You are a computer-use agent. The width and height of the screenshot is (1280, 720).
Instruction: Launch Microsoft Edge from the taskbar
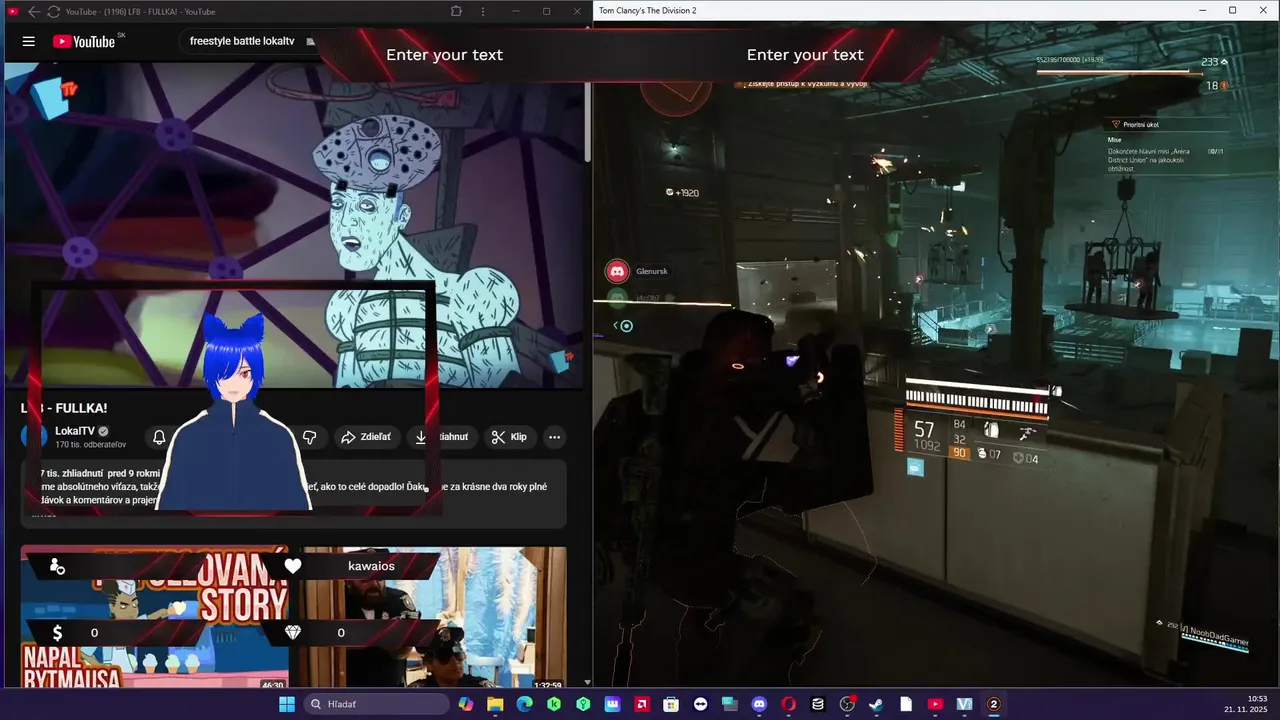click(x=524, y=704)
